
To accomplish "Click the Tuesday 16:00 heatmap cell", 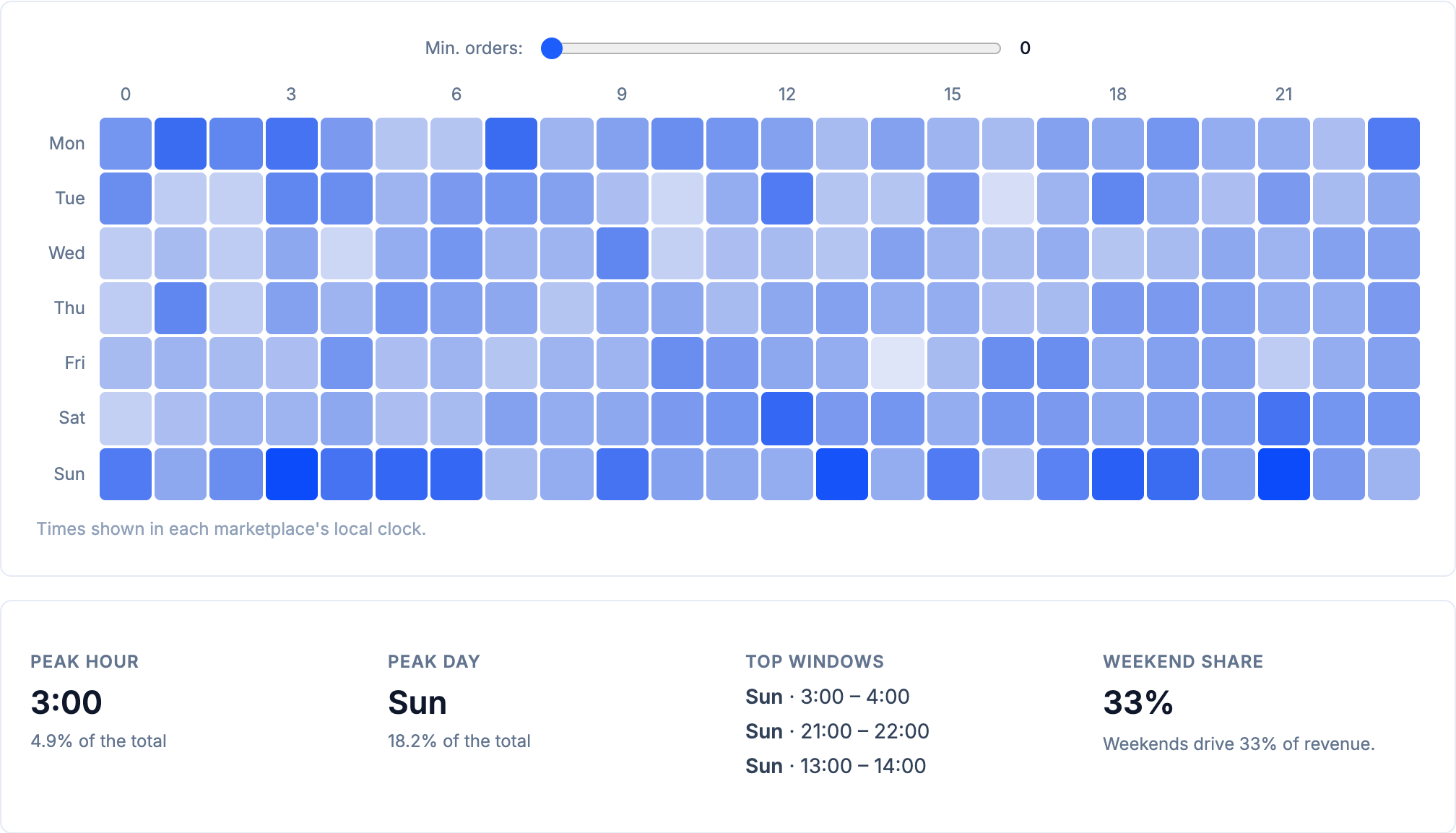I will pos(1008,199).
